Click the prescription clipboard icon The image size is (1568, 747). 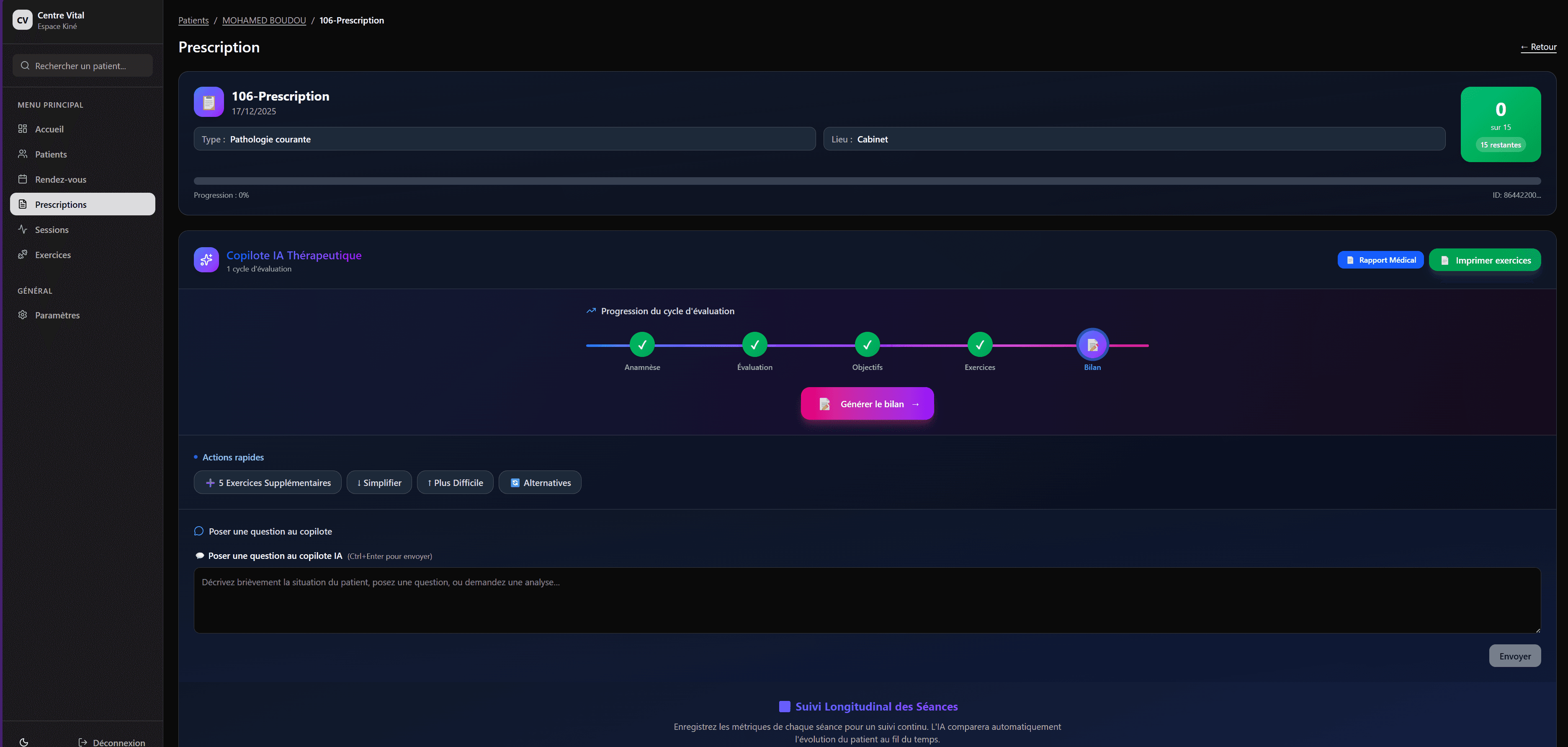(x=209, y=102)
